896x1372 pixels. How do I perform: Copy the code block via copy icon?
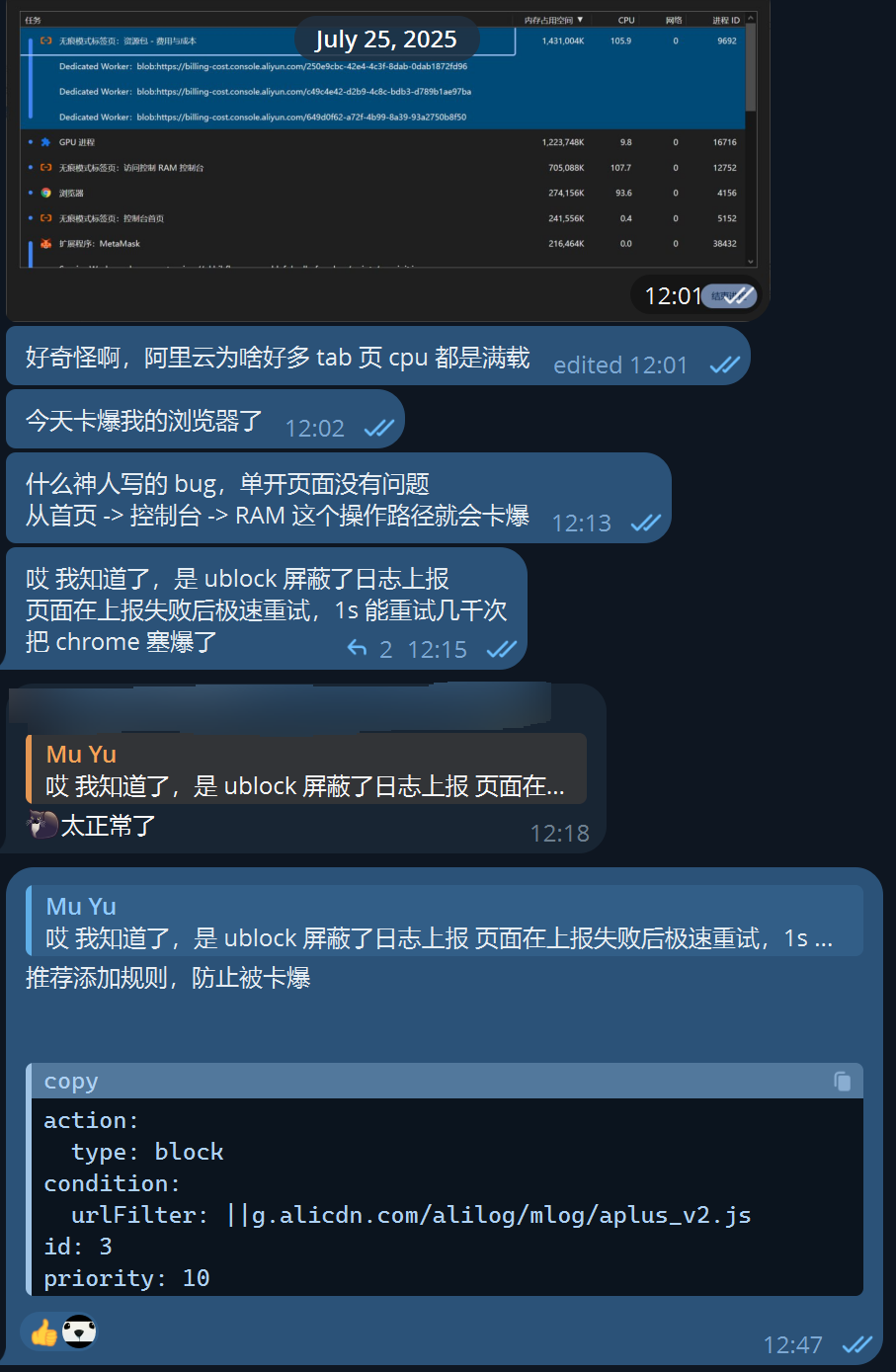843,1082
